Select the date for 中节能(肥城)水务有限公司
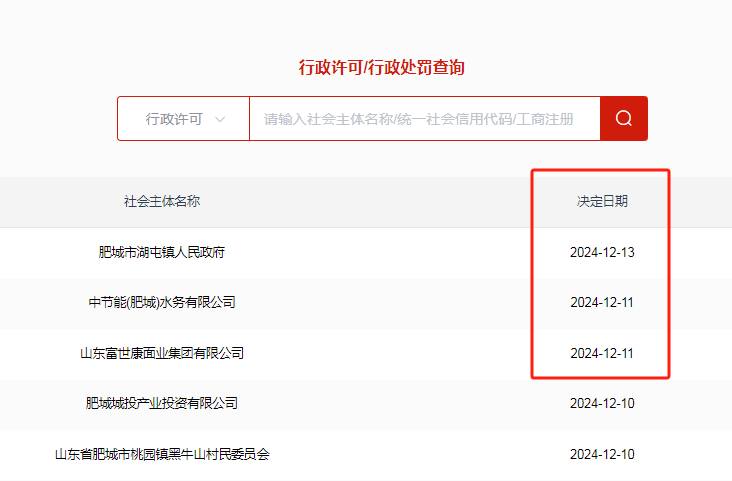Image resolution: width=732 pixels, height=481 pixels. 602,303
